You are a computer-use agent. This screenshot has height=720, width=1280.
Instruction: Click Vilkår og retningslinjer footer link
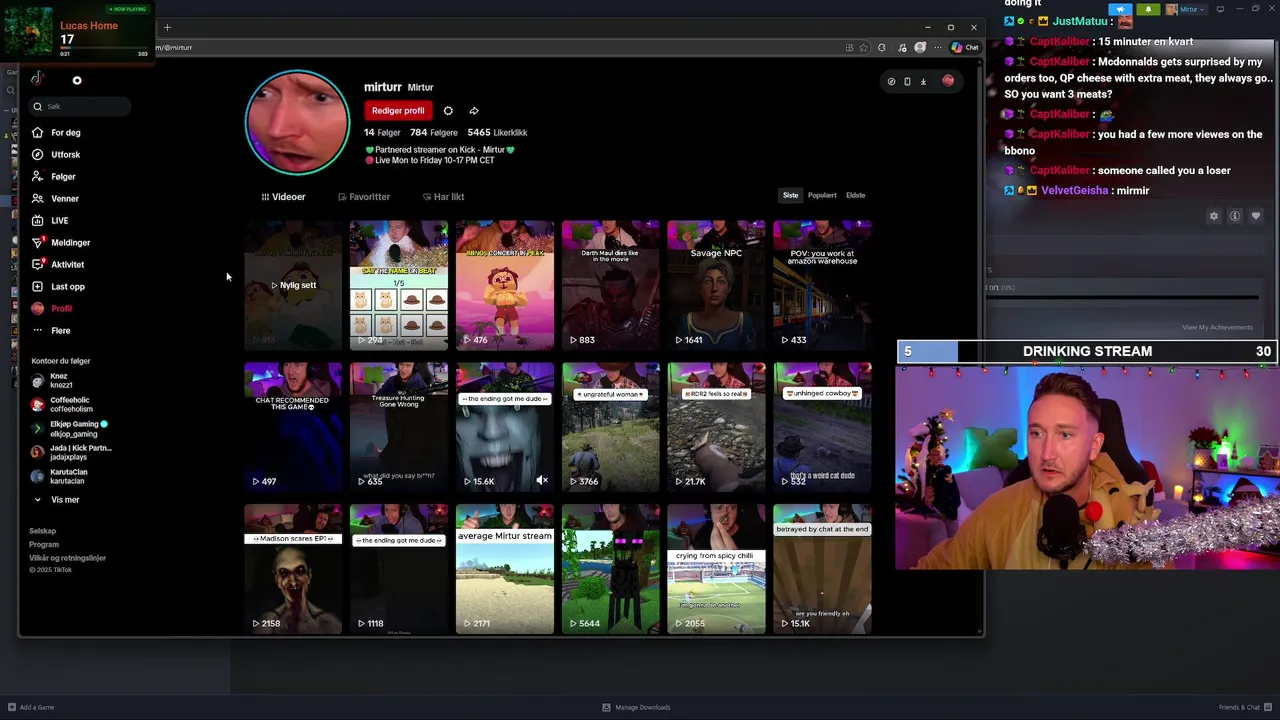[67, 558]
